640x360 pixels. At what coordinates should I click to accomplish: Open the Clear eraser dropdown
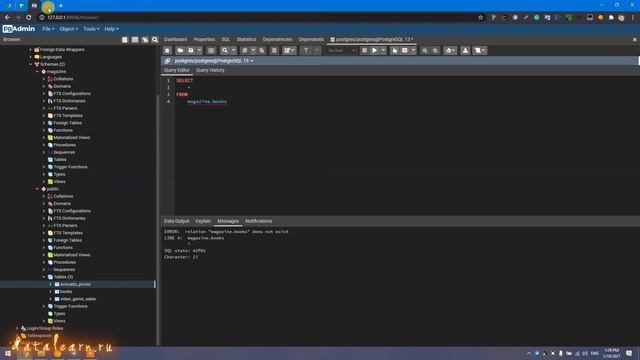pyautogui.click(x=450, y=51)
